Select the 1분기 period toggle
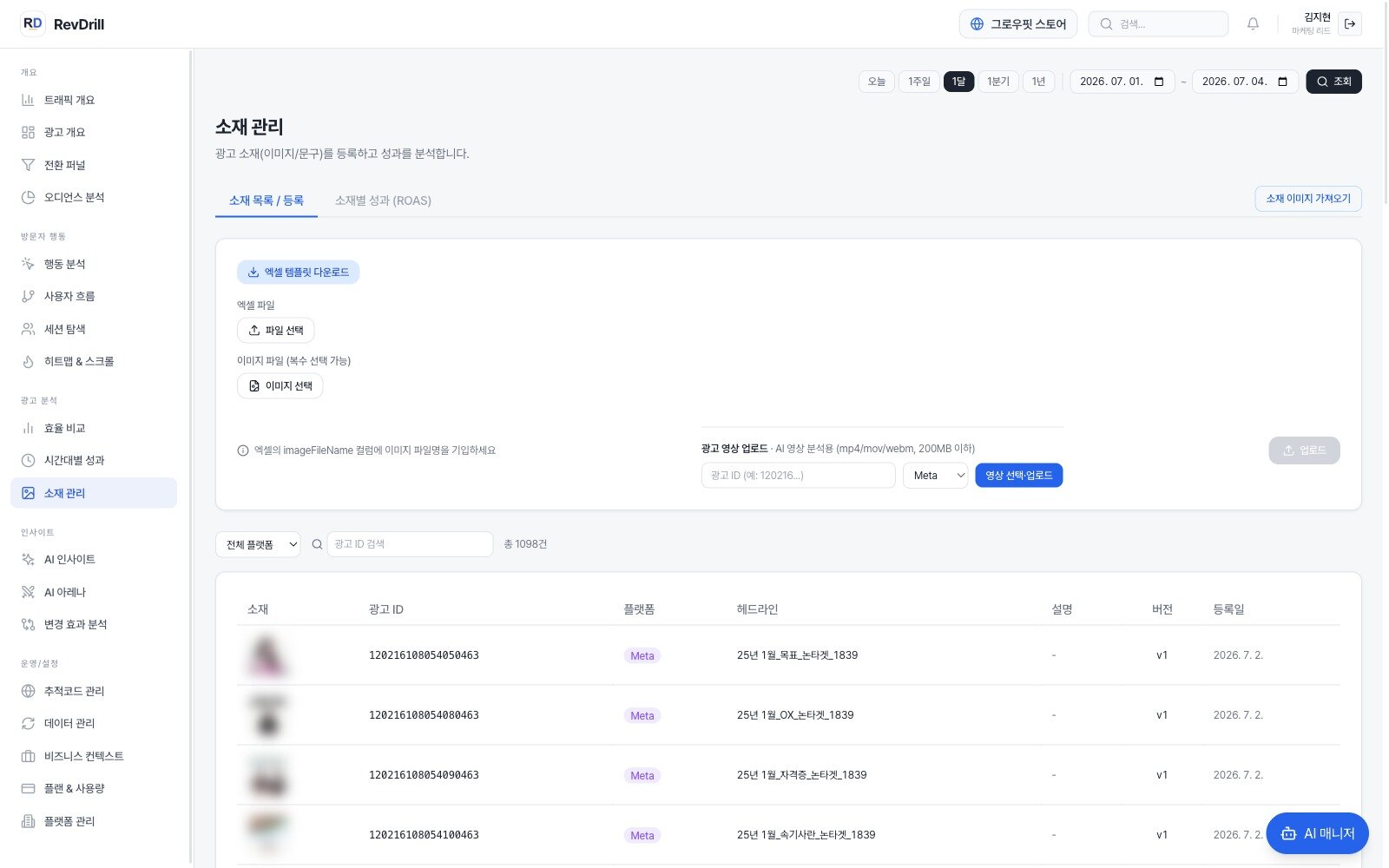The width and height of the screenshot is (1389, 868). (x=998, y=82)
